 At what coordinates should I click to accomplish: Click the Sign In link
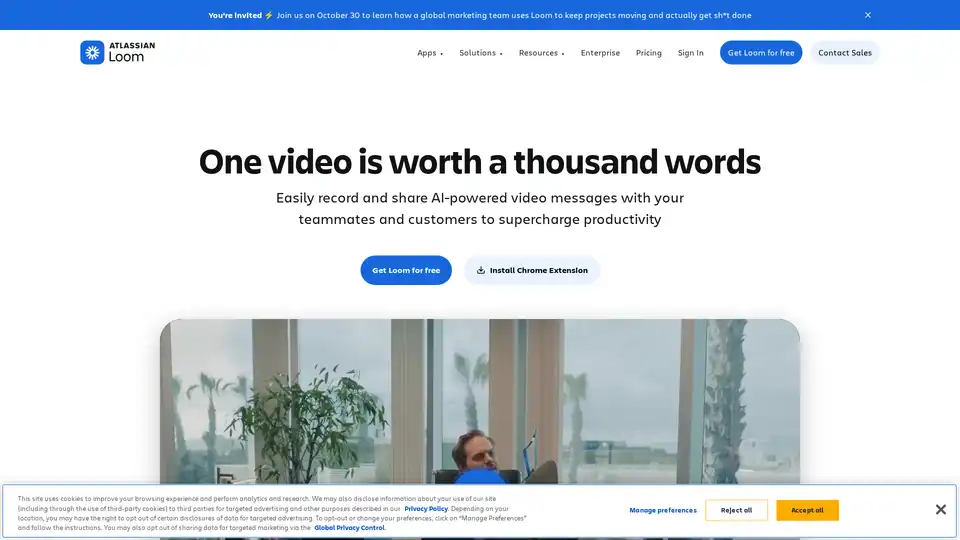[690, 53]
